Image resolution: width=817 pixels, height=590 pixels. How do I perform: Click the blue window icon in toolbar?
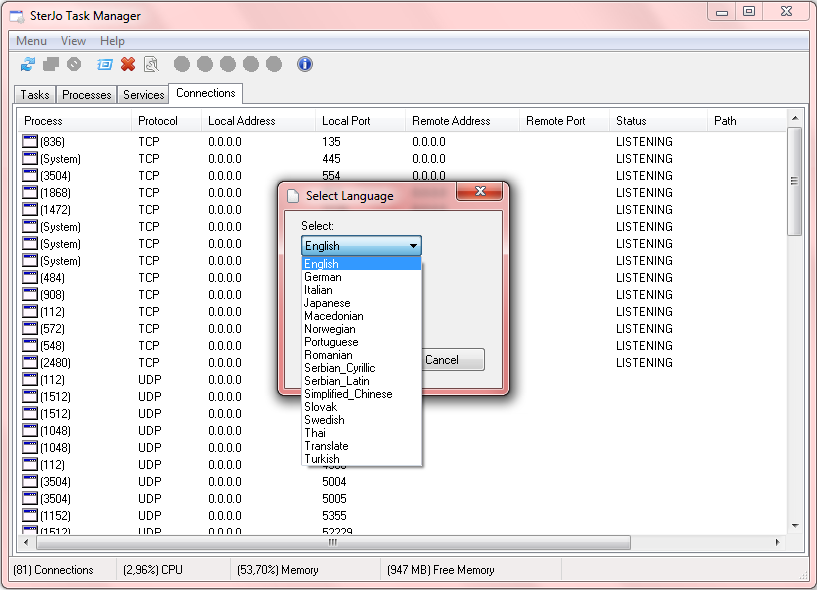[x=104, y=64]
